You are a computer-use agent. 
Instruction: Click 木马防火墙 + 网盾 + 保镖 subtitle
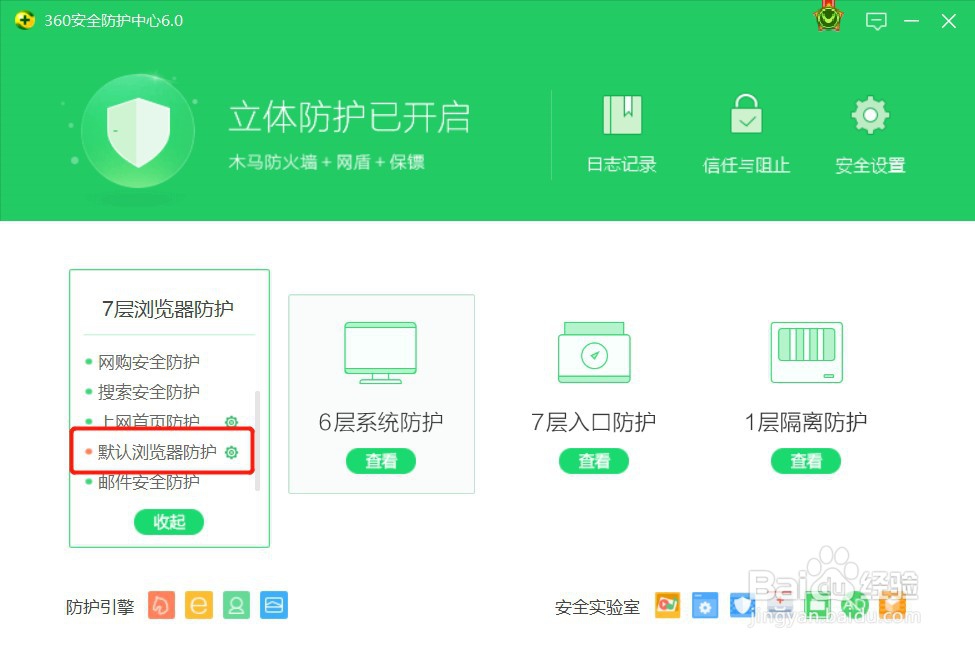click(x=326, y=162)
